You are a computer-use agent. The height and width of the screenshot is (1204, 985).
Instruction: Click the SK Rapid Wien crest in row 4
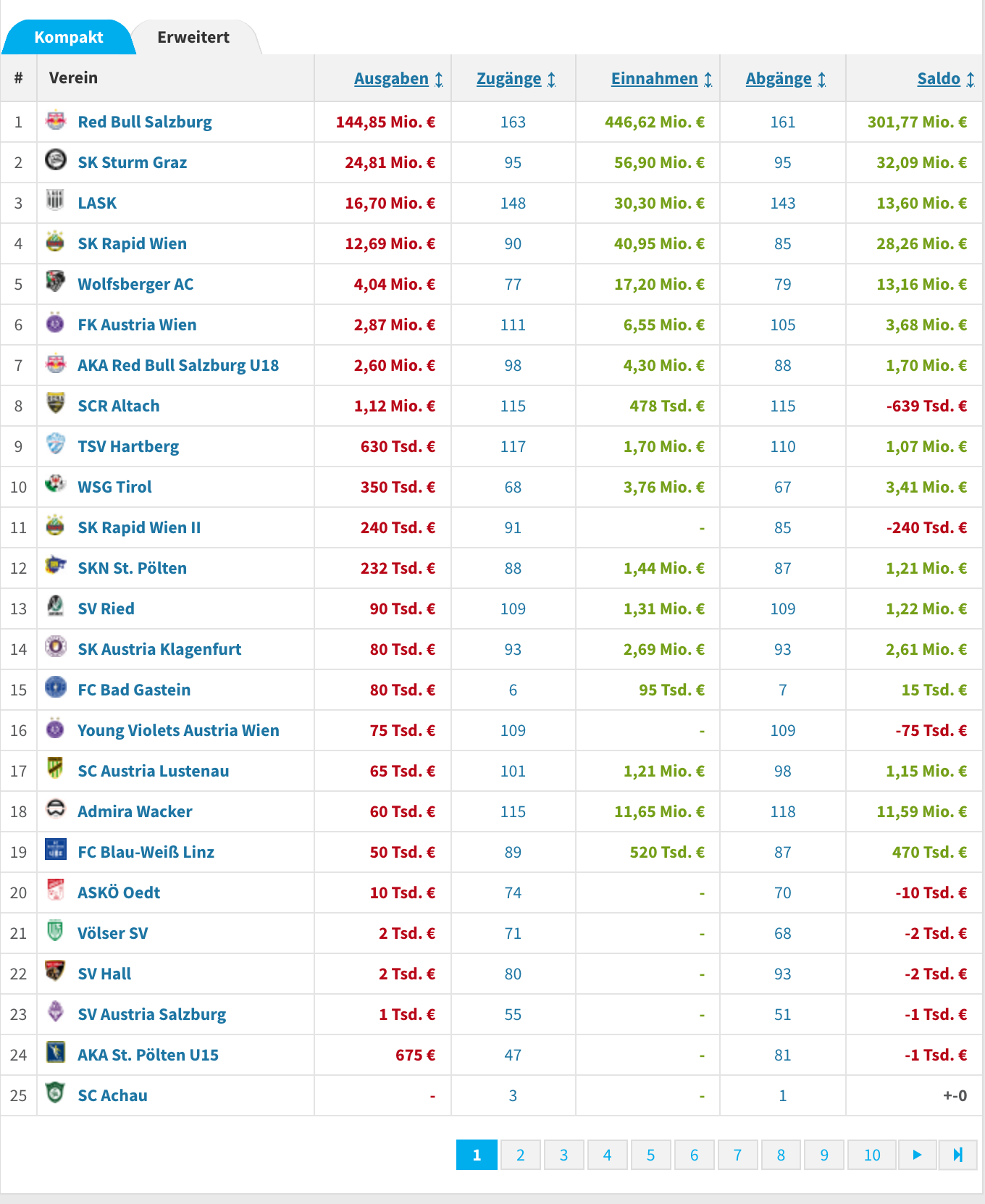pos(56,241)
